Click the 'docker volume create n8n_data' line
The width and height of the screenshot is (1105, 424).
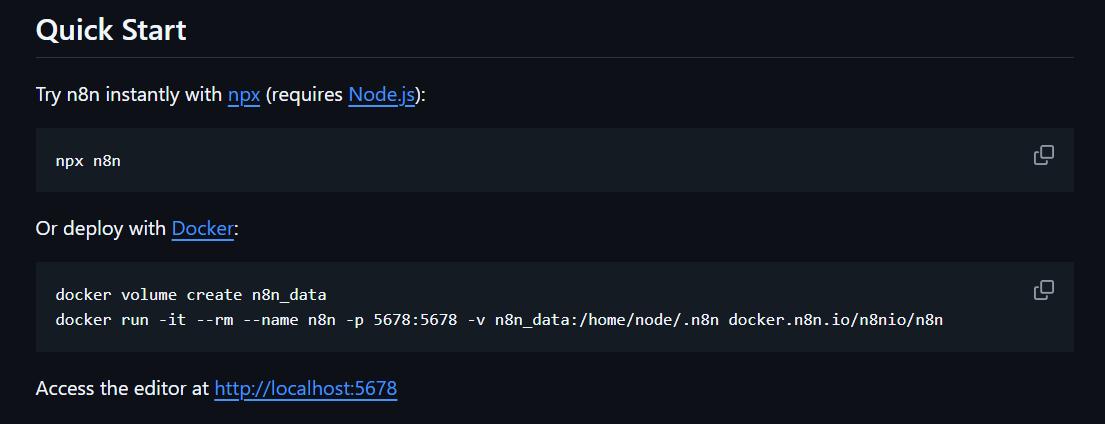pos(191,295)
